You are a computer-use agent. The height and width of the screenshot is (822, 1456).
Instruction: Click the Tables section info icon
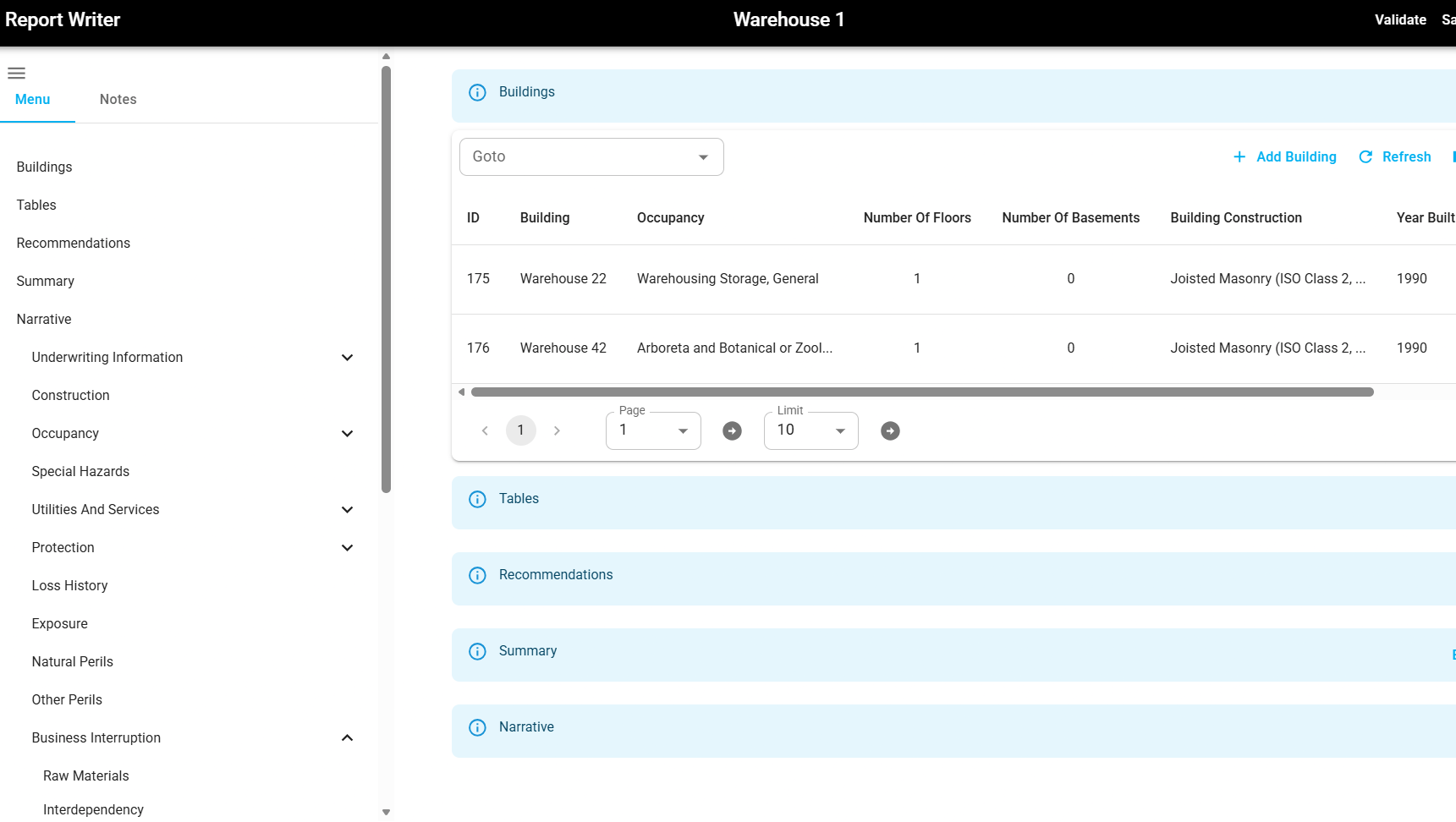click(x=477, y=499)
